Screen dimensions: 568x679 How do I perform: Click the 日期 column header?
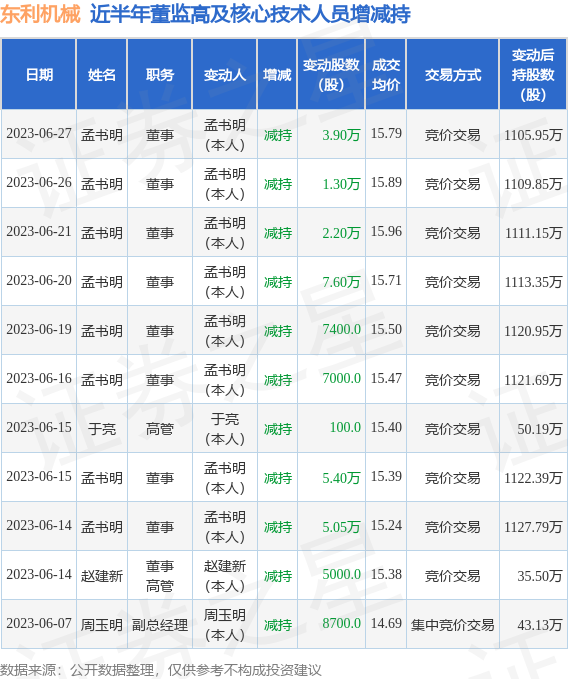click(39, 75)
